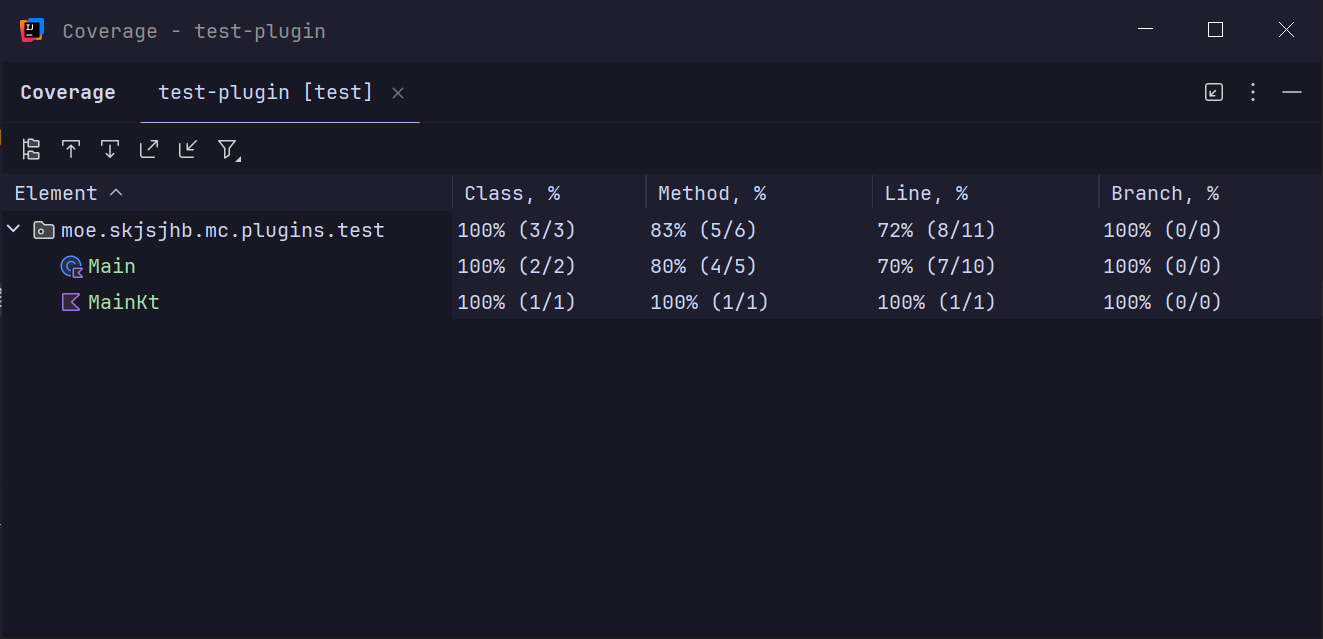The image size is (1323, 639).
Task: Close the test-plugin [test] tab
Action: pos(398,93)
